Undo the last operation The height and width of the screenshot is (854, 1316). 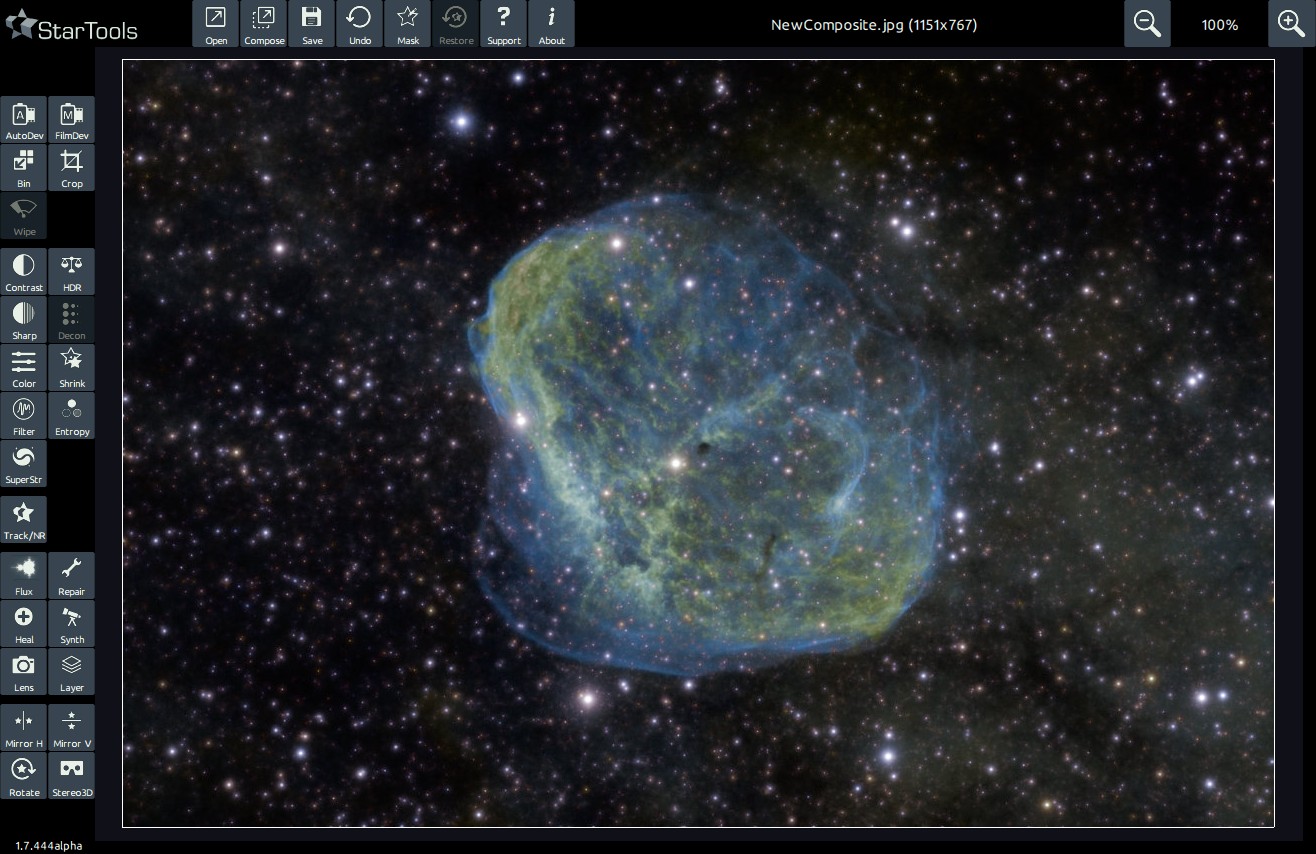click(360, 24)
